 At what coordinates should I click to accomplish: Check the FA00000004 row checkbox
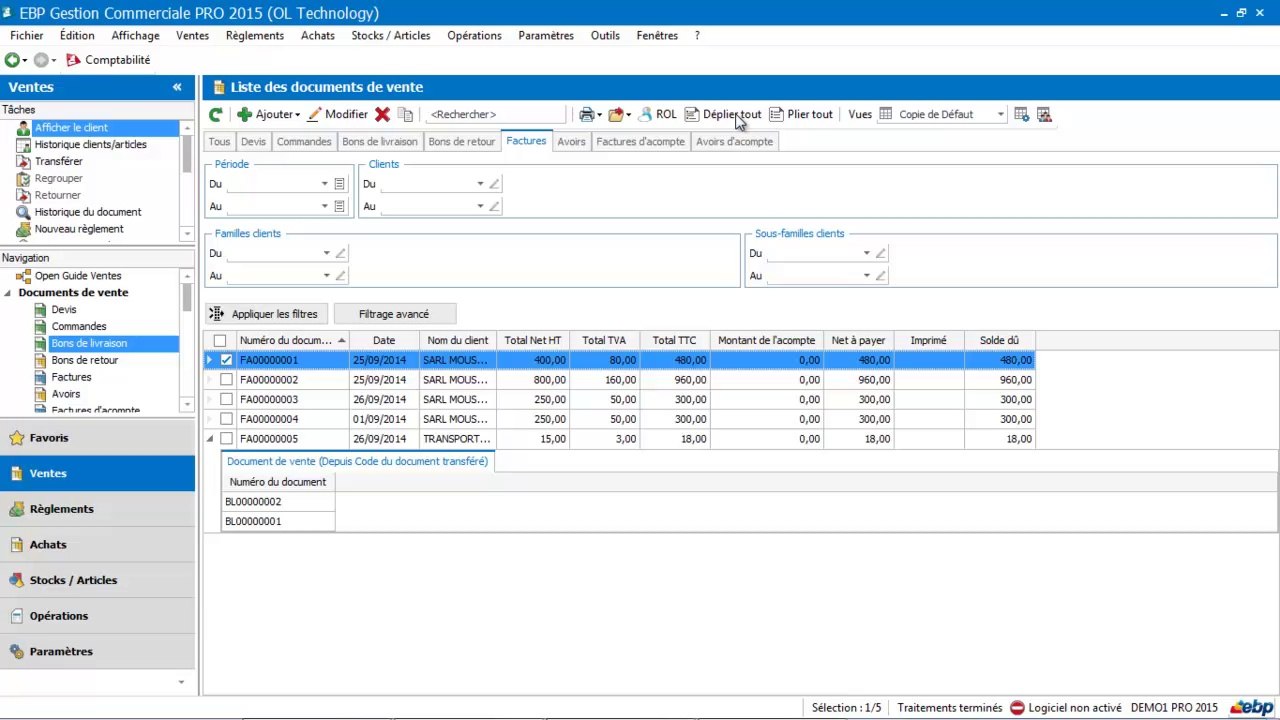point(226,419)
